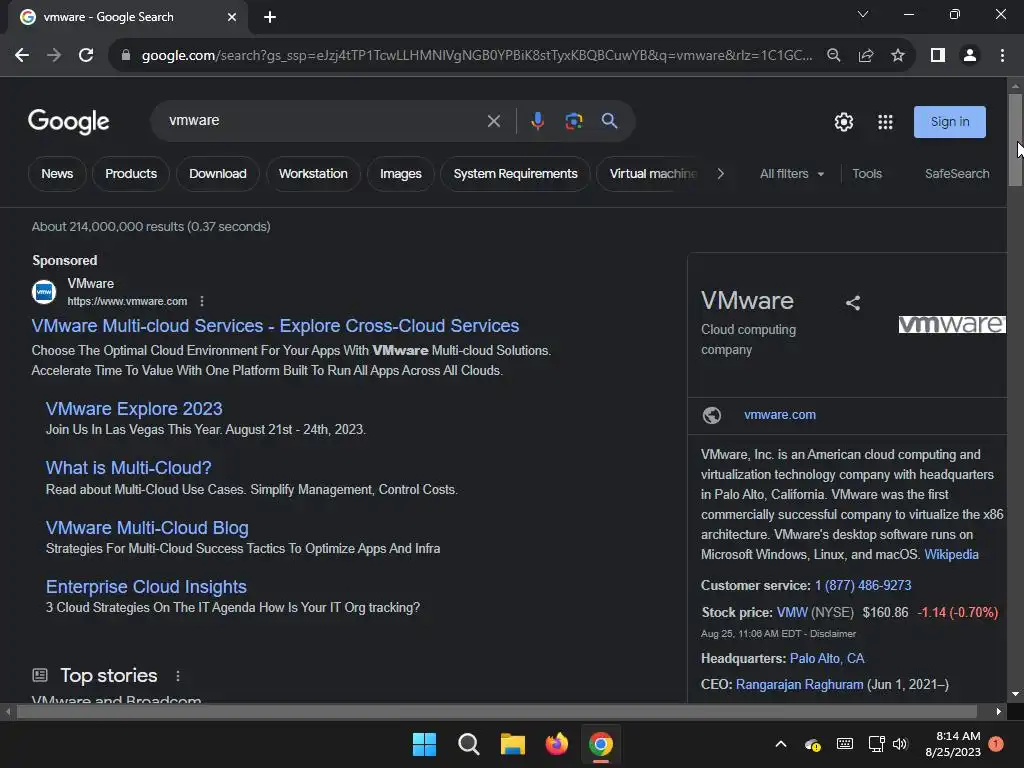The image size is (1024, 768).
Task: Open SafeSearch settings
Action: coord(957,174)
